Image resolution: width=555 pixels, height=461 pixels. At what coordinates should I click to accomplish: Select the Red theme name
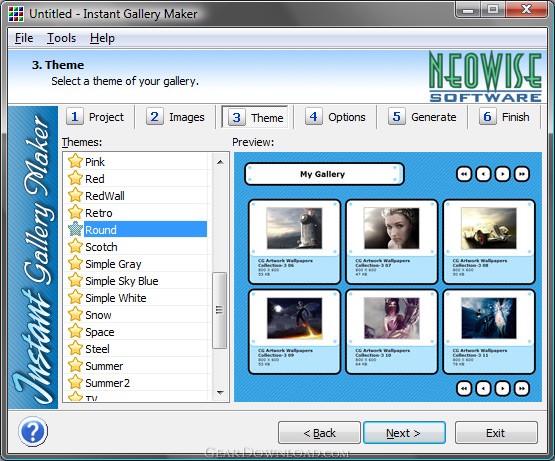[95, 179]
